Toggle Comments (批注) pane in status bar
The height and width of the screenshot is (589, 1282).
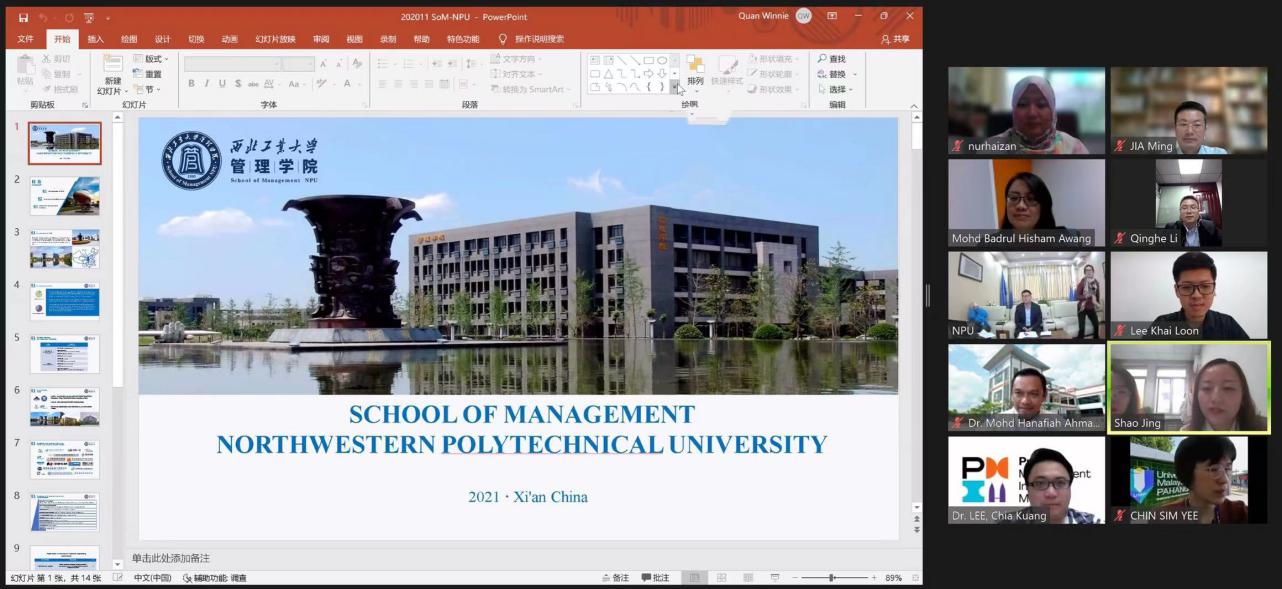[656, 578]
